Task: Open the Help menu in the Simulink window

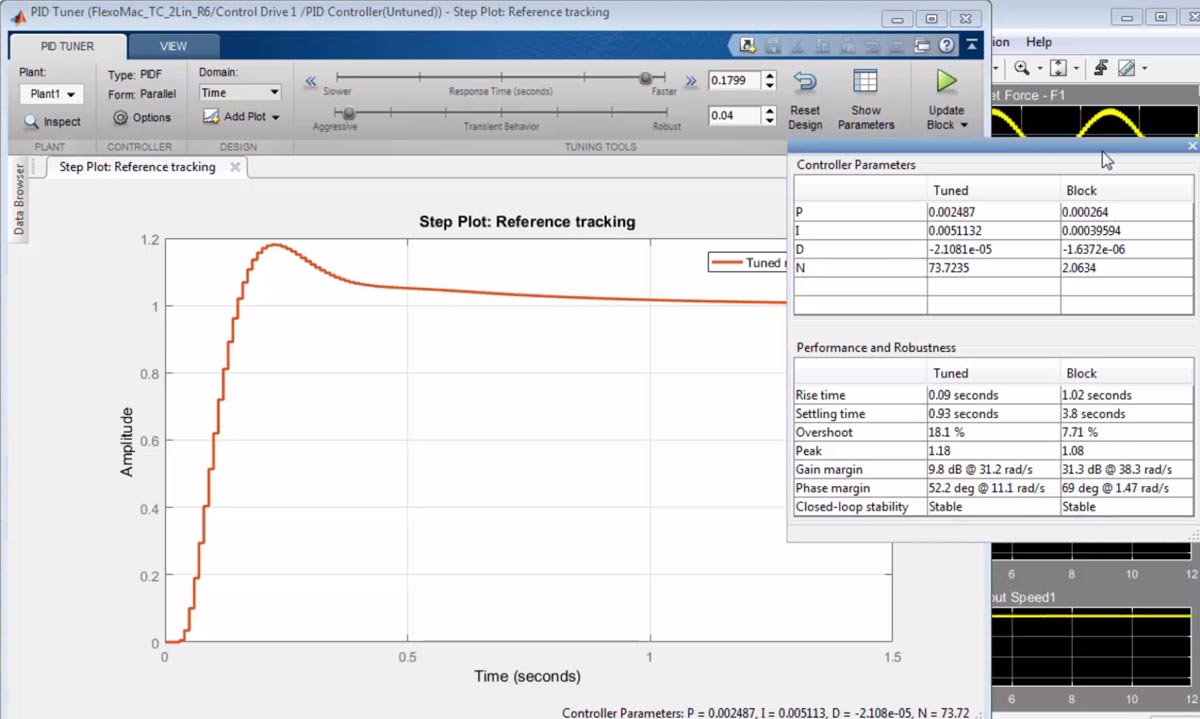Action: click(x=1039, y=42)
